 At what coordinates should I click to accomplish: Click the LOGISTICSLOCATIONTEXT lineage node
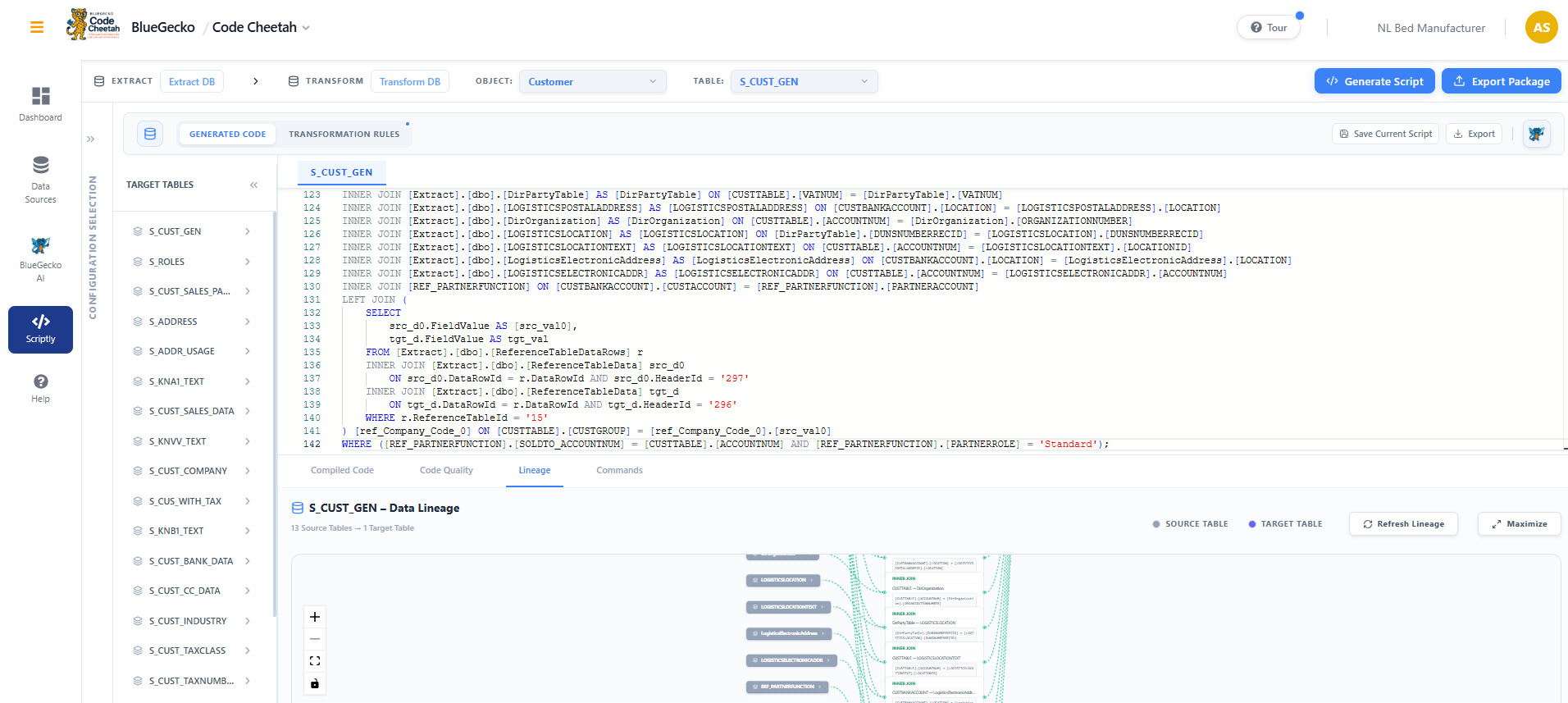click(x=789, y=607)
